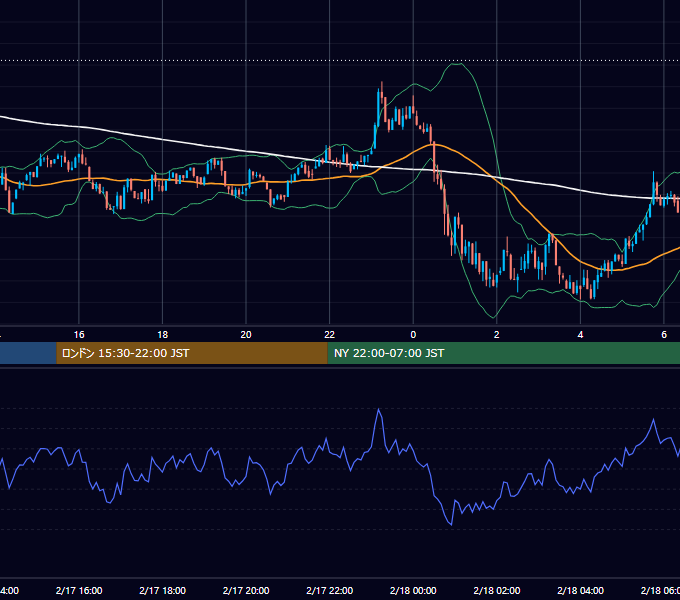680x600 pixels.
Task: Click the London session bar 15:30-22:00 JST
Action: 192,353
